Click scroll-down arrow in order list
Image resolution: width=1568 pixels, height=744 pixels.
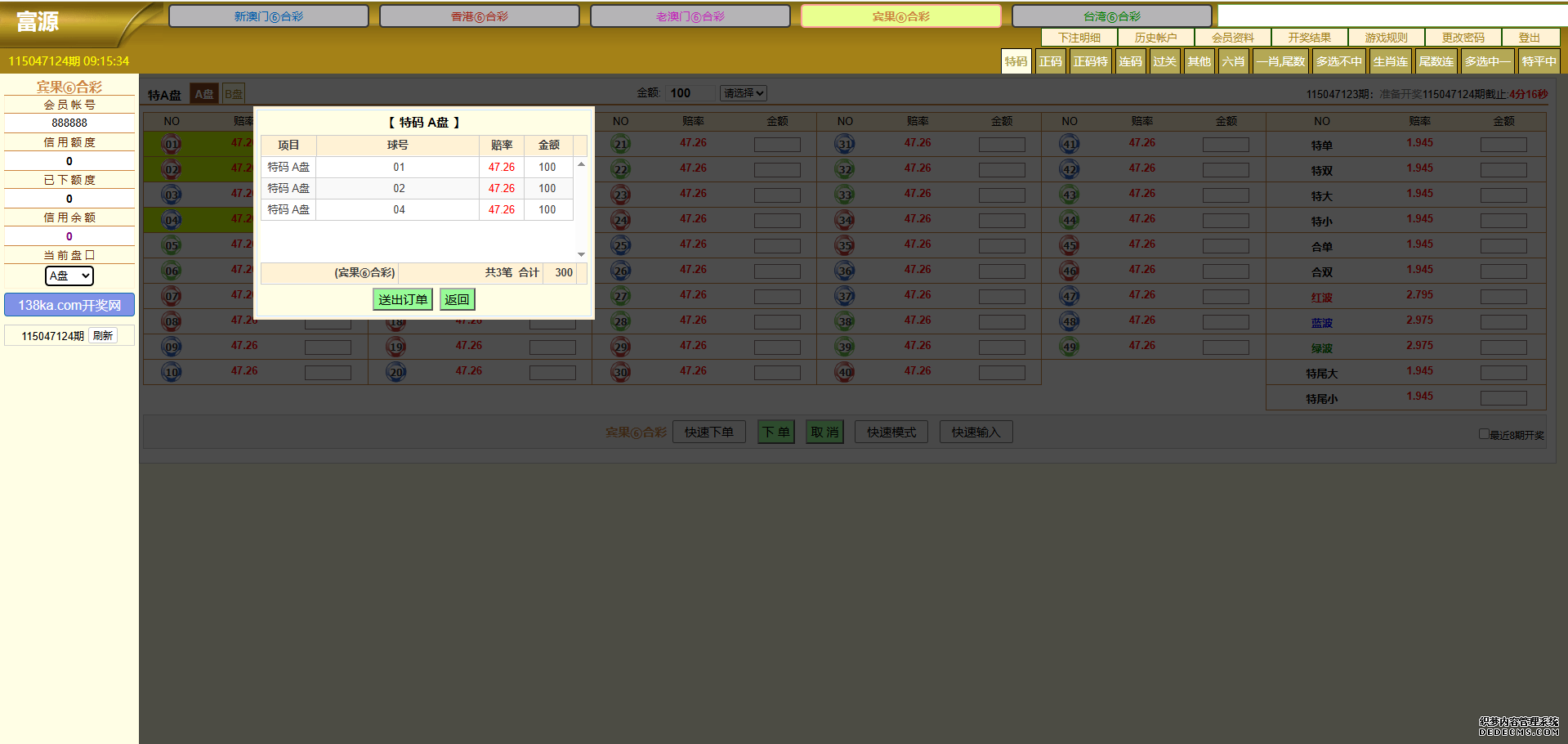coord(581,254)
